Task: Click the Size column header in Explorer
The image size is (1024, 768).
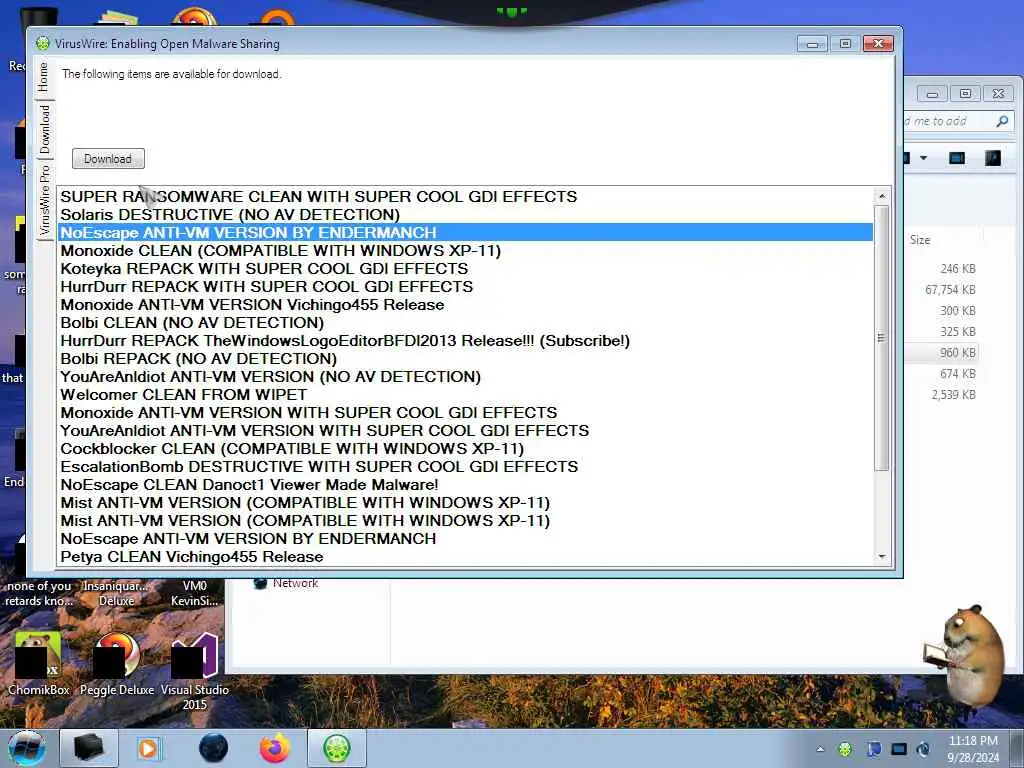Action: 920,240
